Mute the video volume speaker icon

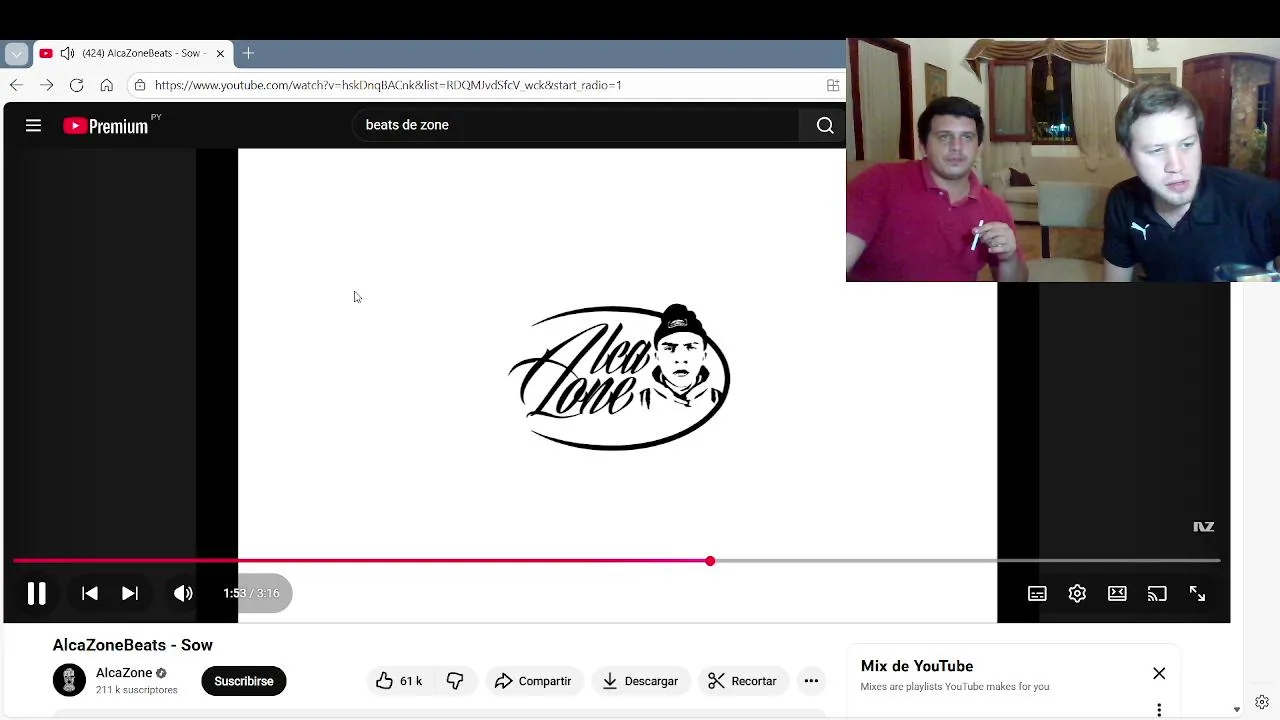pyautogui.click(x=183, y=593)
